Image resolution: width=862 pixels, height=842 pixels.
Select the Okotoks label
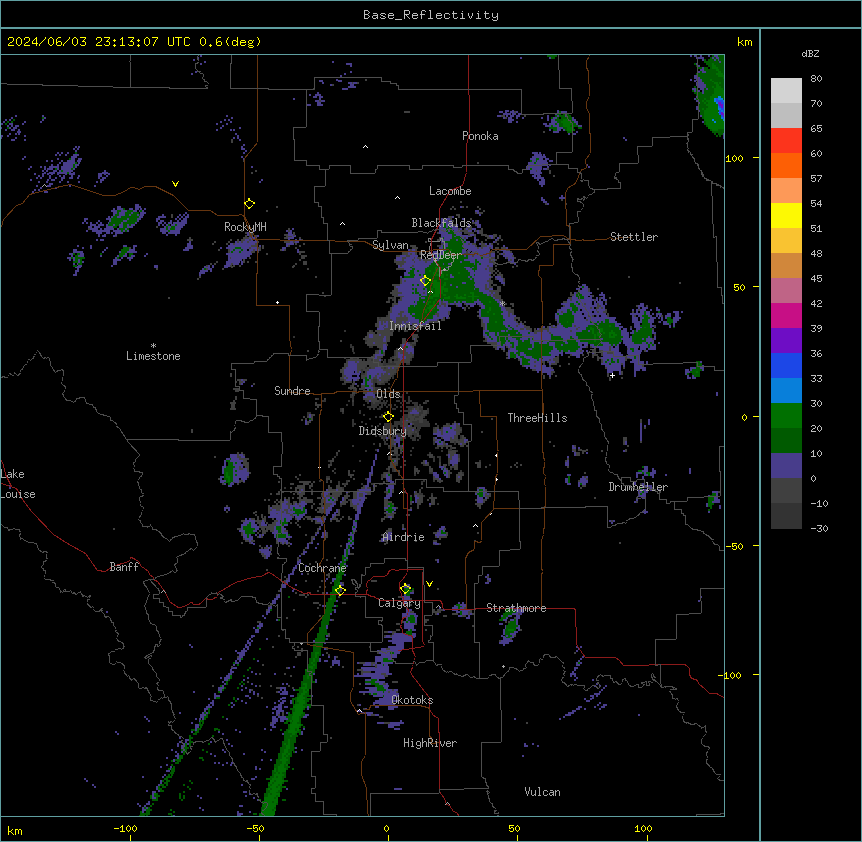tap(412, 700)
